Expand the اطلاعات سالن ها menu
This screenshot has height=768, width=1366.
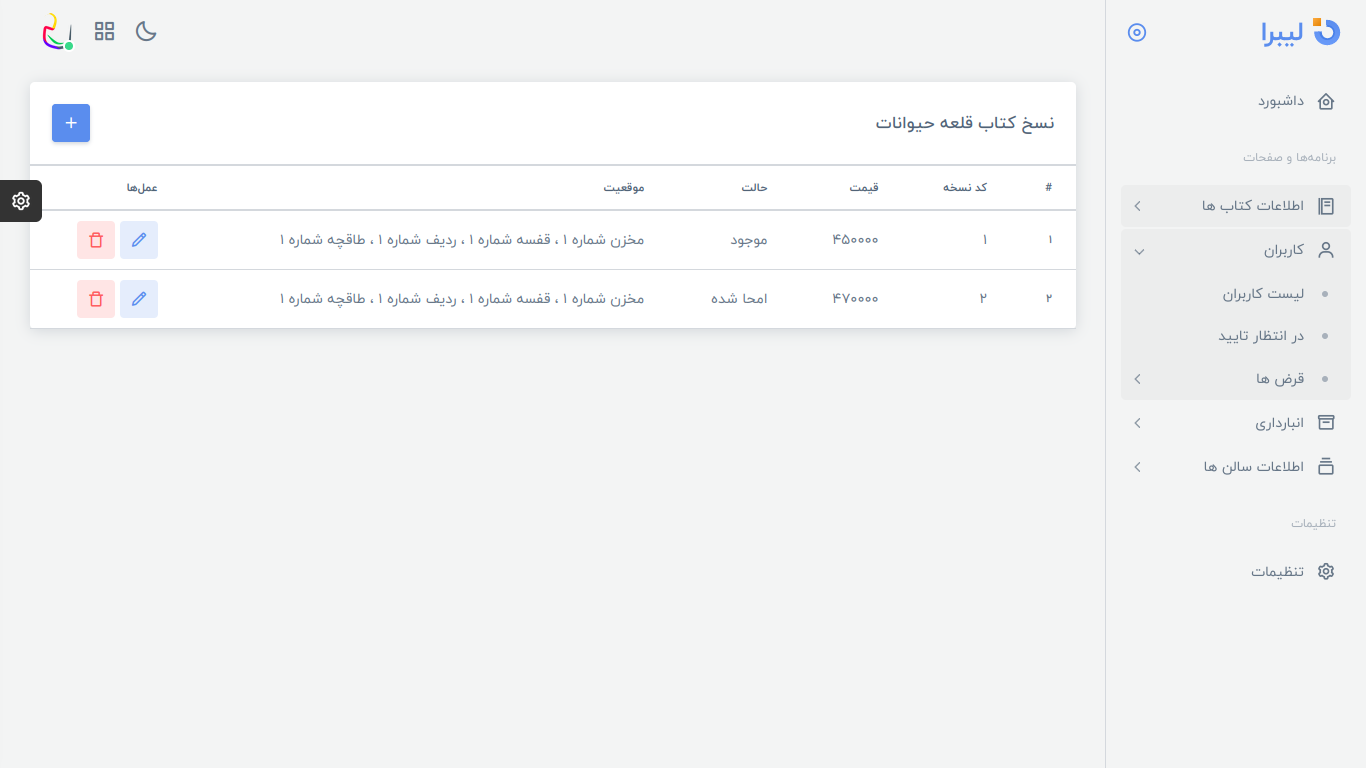point(1236,467)
